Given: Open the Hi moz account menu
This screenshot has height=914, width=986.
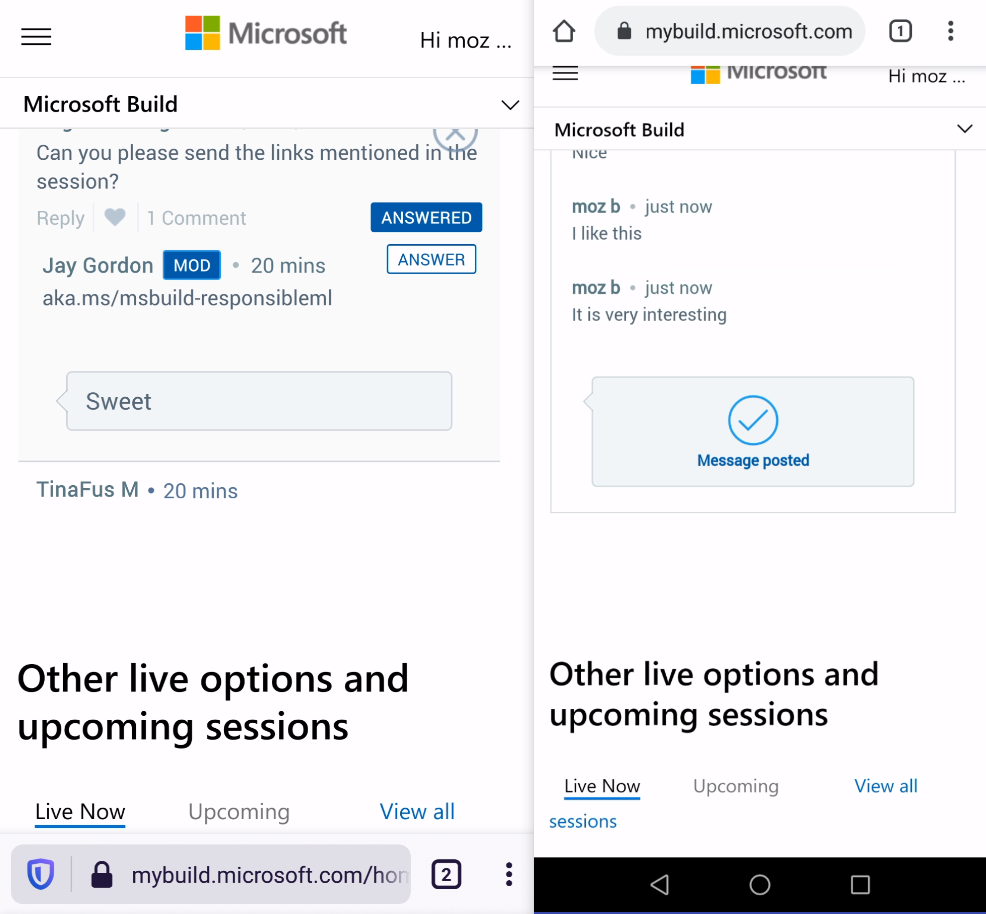Looking at the screenshot, I should 465,40.
